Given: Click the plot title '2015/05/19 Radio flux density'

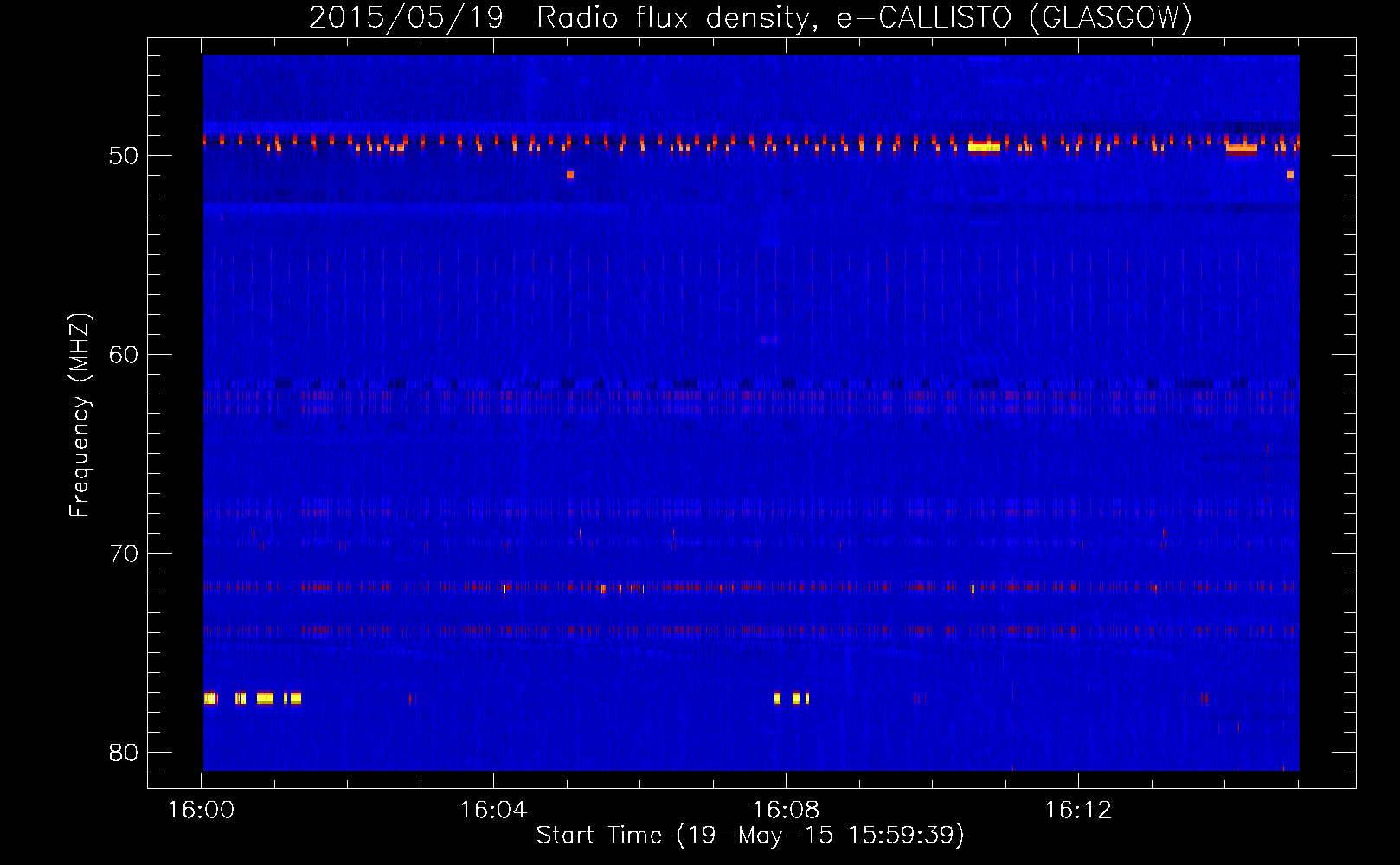Looking at the screenshot, I should point(564,18).
